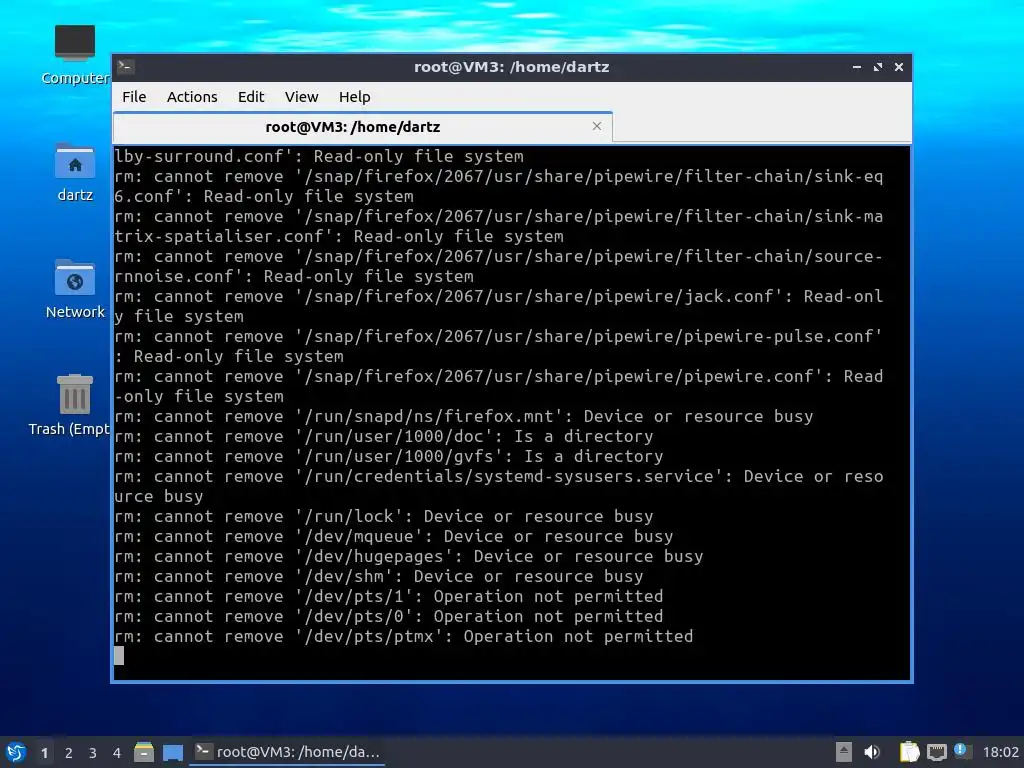Click the '/dev/pts/ptmx' error line

404,636
